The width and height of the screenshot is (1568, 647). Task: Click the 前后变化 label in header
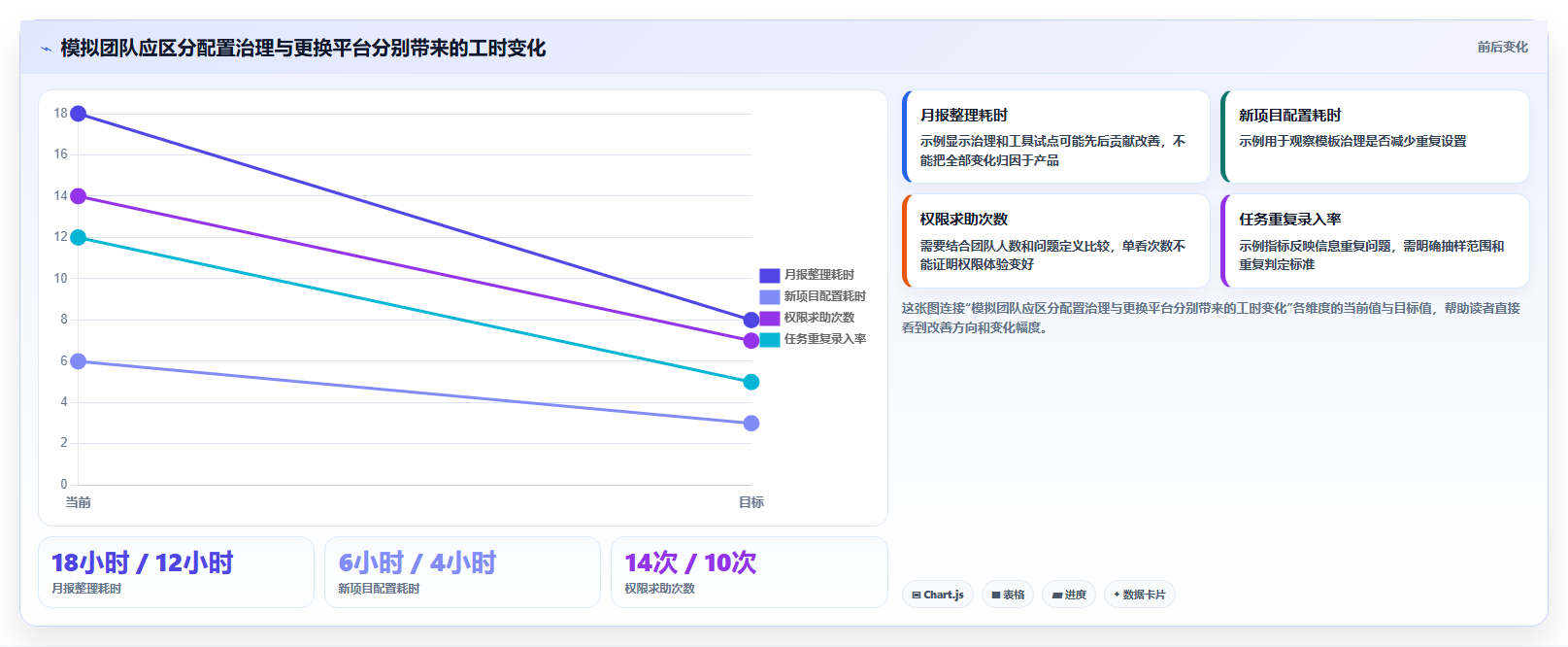point(1502,47)
